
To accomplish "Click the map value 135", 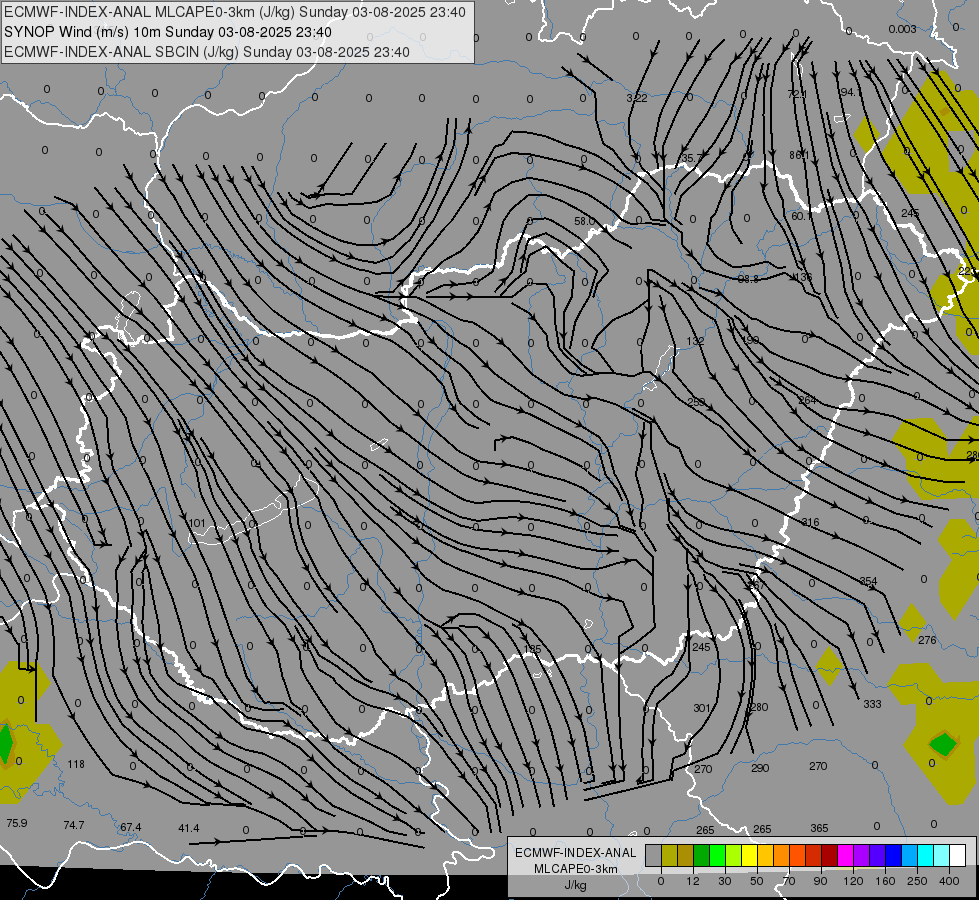I will click(x=532, y=650).
